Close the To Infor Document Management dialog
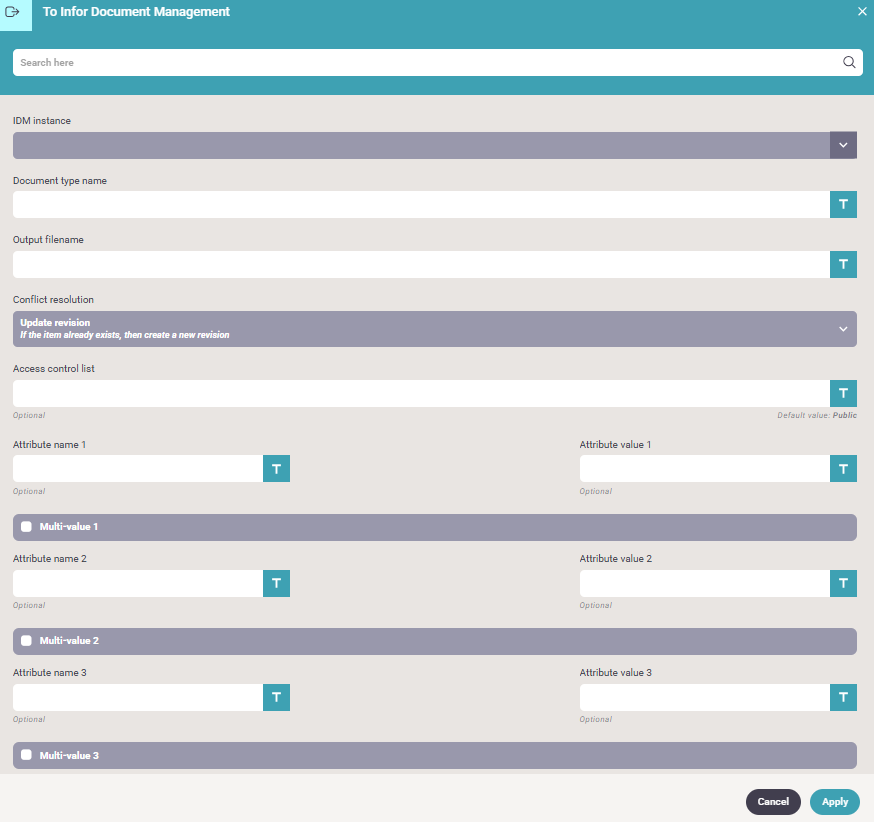The image size is (874, 822). point(862,11)
